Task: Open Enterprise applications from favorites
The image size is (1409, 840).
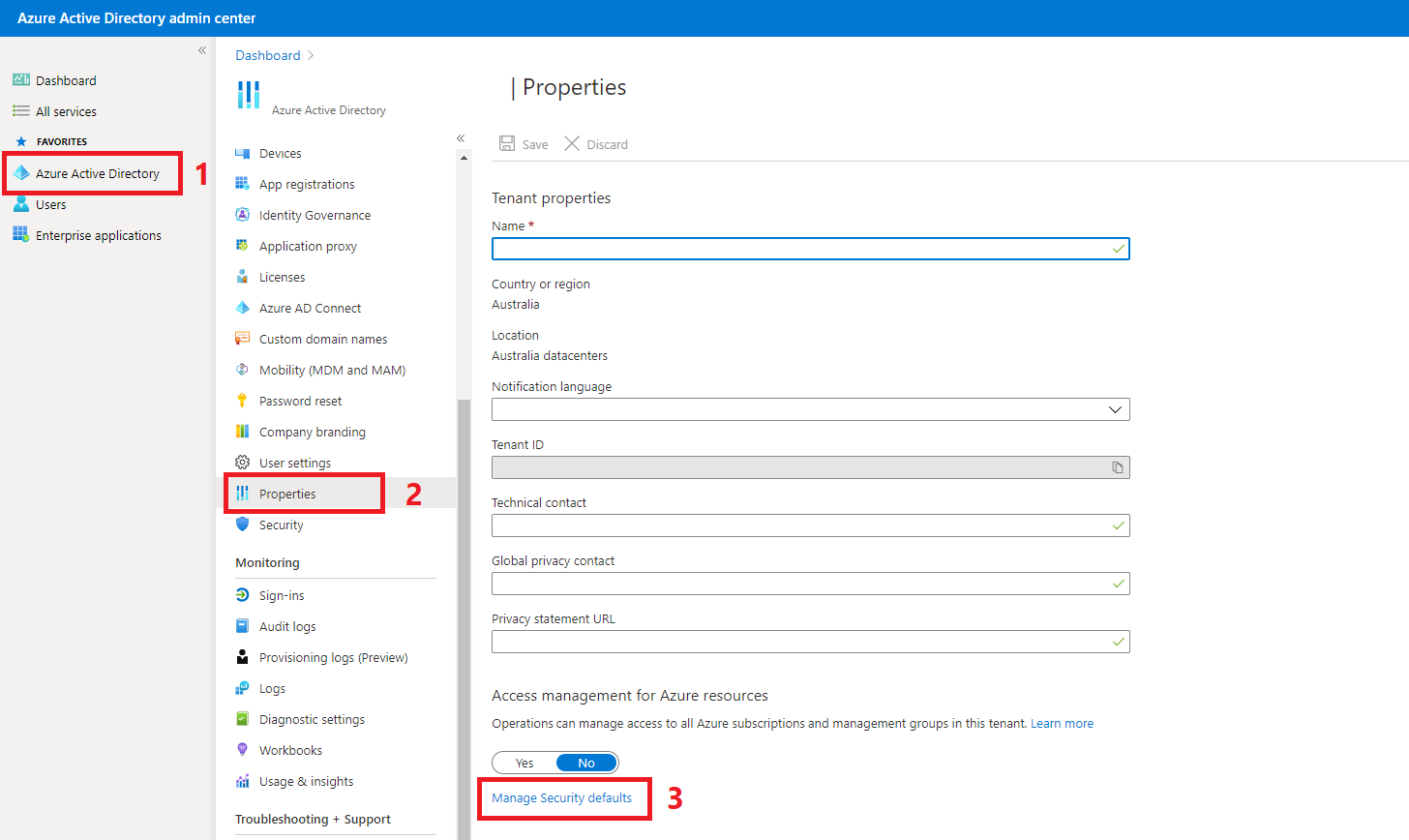Action: 99,235
